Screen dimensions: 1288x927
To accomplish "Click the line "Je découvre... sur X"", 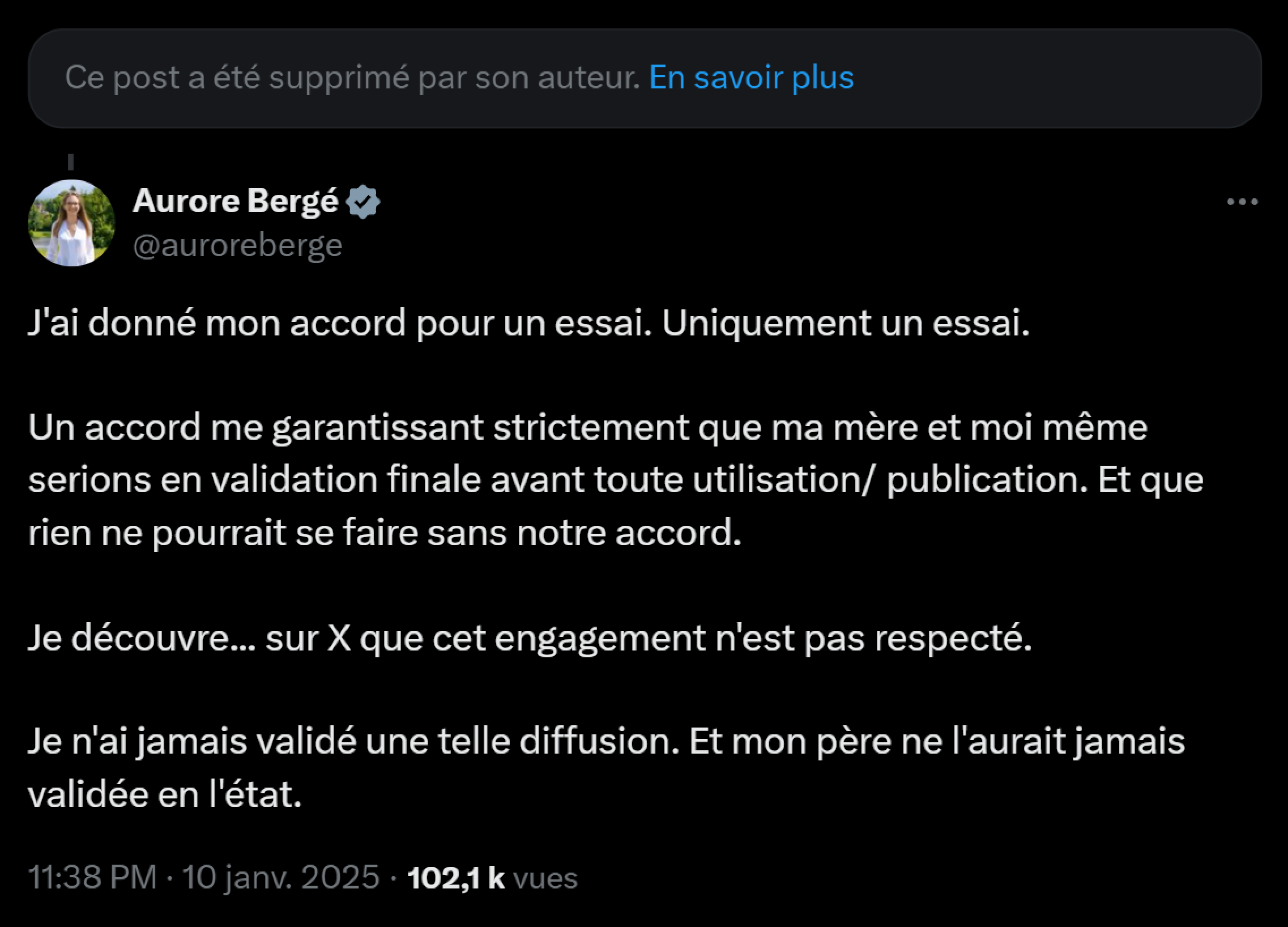I will tap(528, 638).
